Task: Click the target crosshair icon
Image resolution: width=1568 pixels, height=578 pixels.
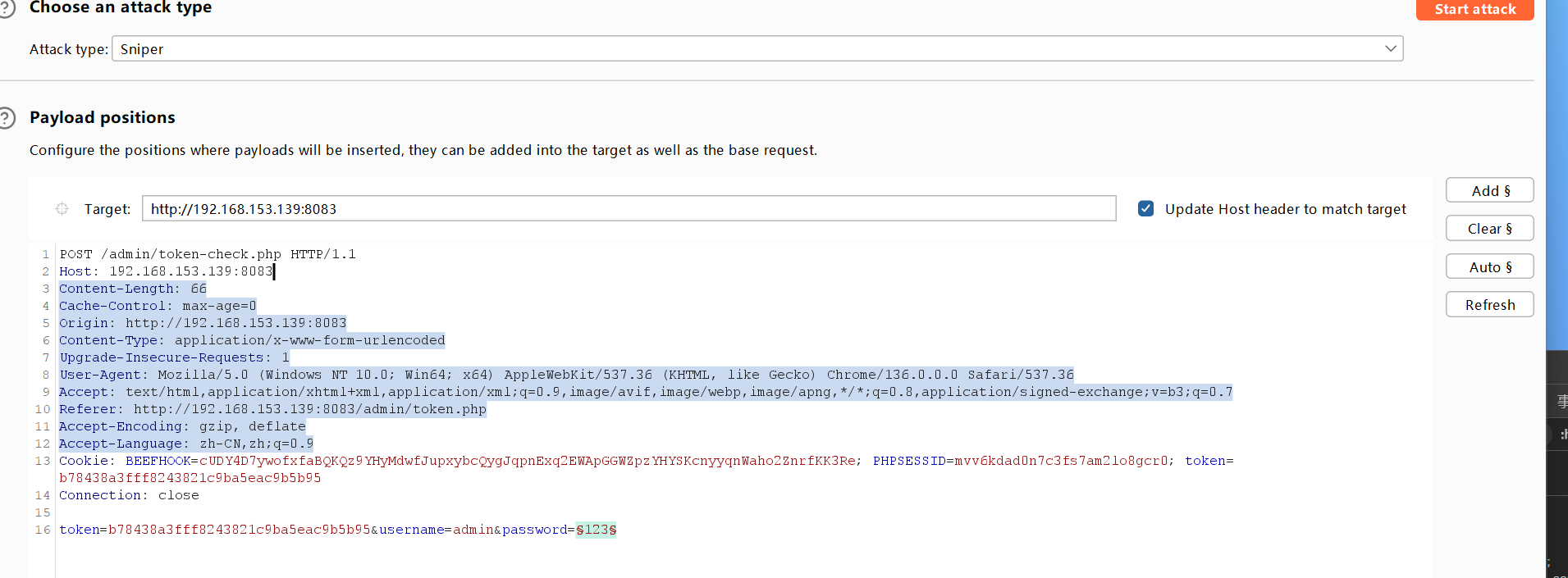Action: point(62,209)
